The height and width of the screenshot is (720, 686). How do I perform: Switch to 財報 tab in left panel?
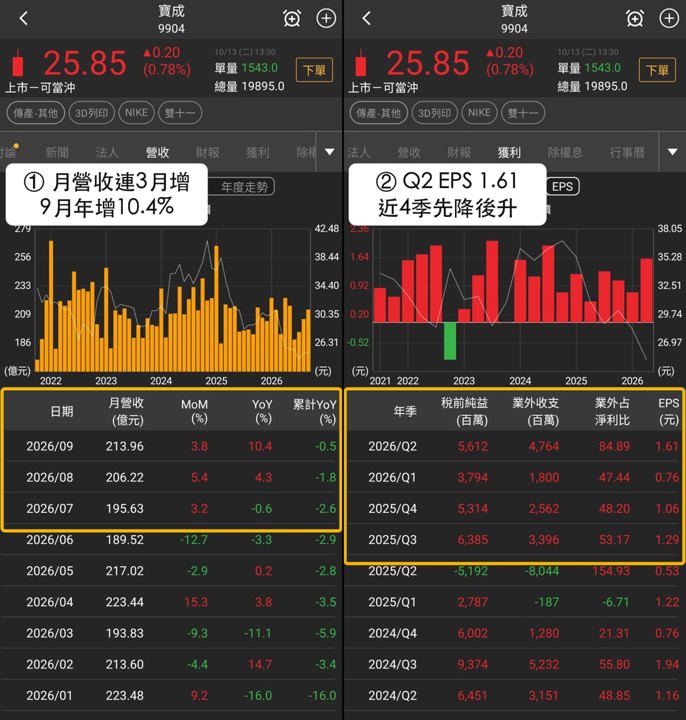point(208,152)
